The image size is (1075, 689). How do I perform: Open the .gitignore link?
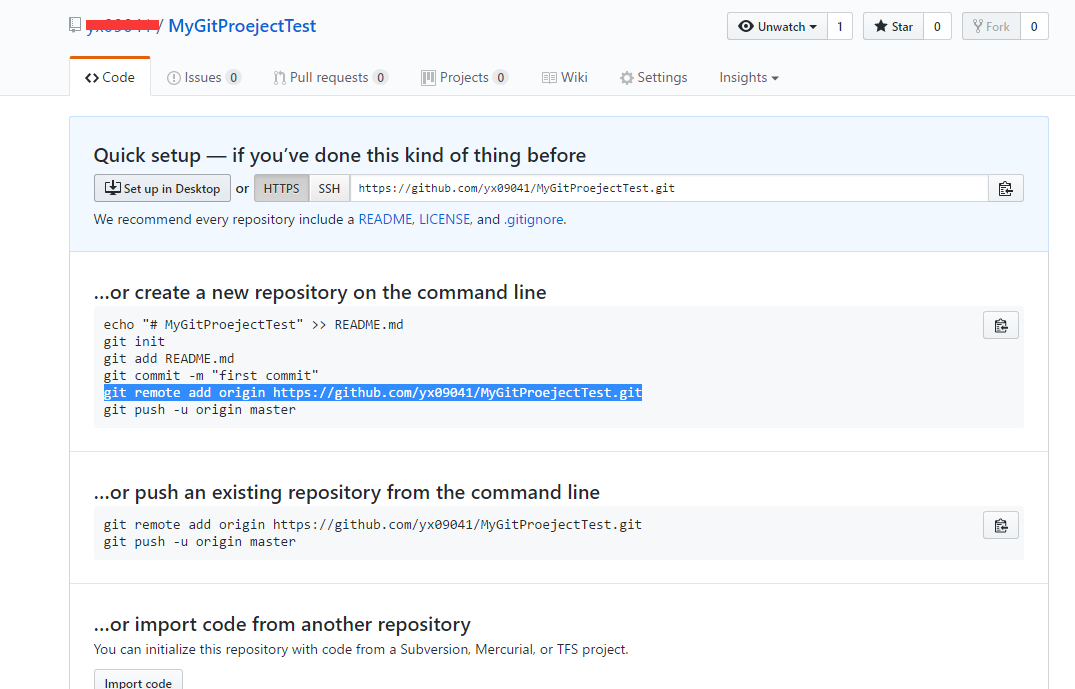point(534,219)
